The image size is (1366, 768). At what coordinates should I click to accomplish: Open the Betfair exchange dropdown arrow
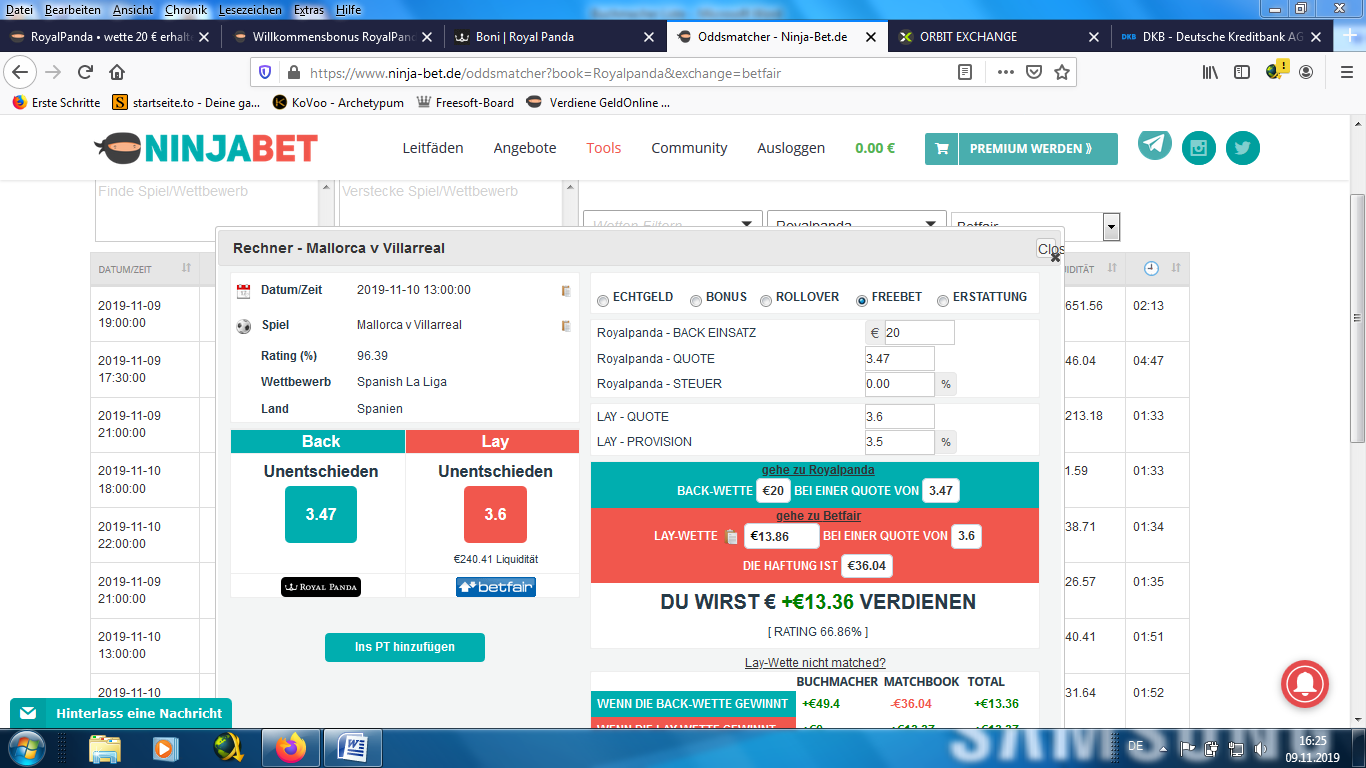pyautogui.click(x=1111, y=227)
